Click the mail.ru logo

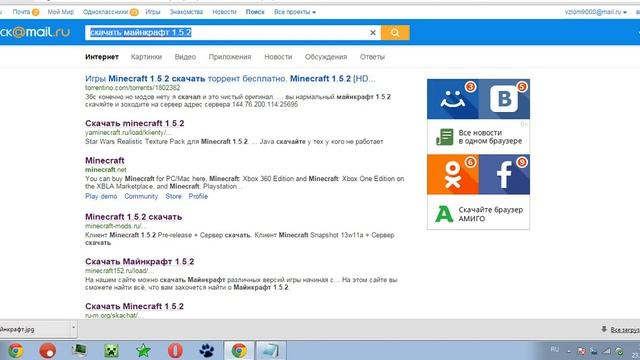point(35,32)
